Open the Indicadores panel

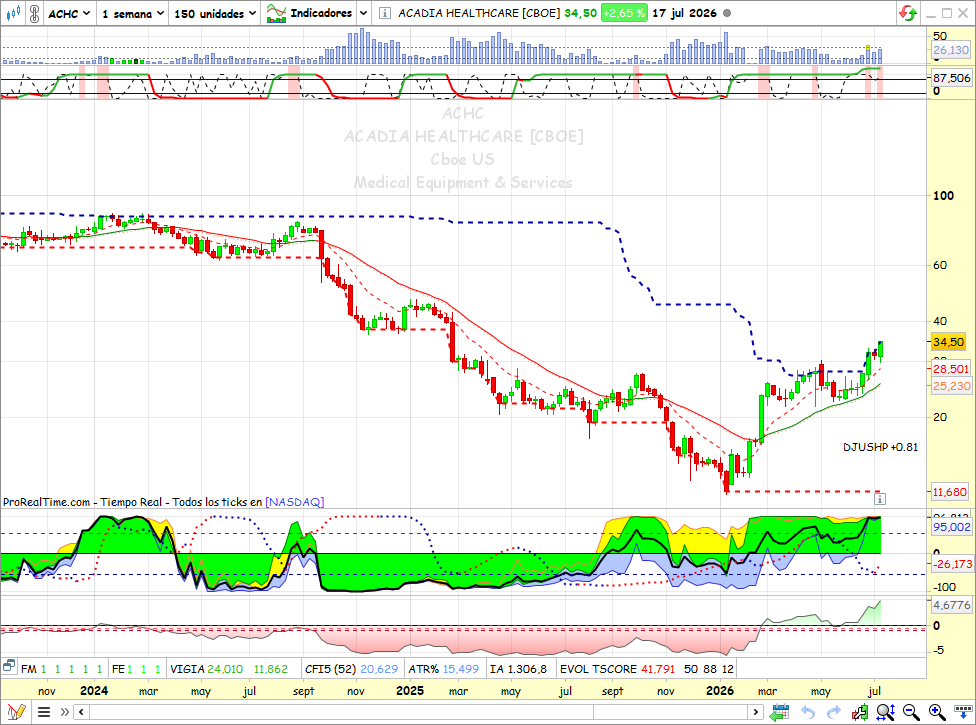[309, 13]
